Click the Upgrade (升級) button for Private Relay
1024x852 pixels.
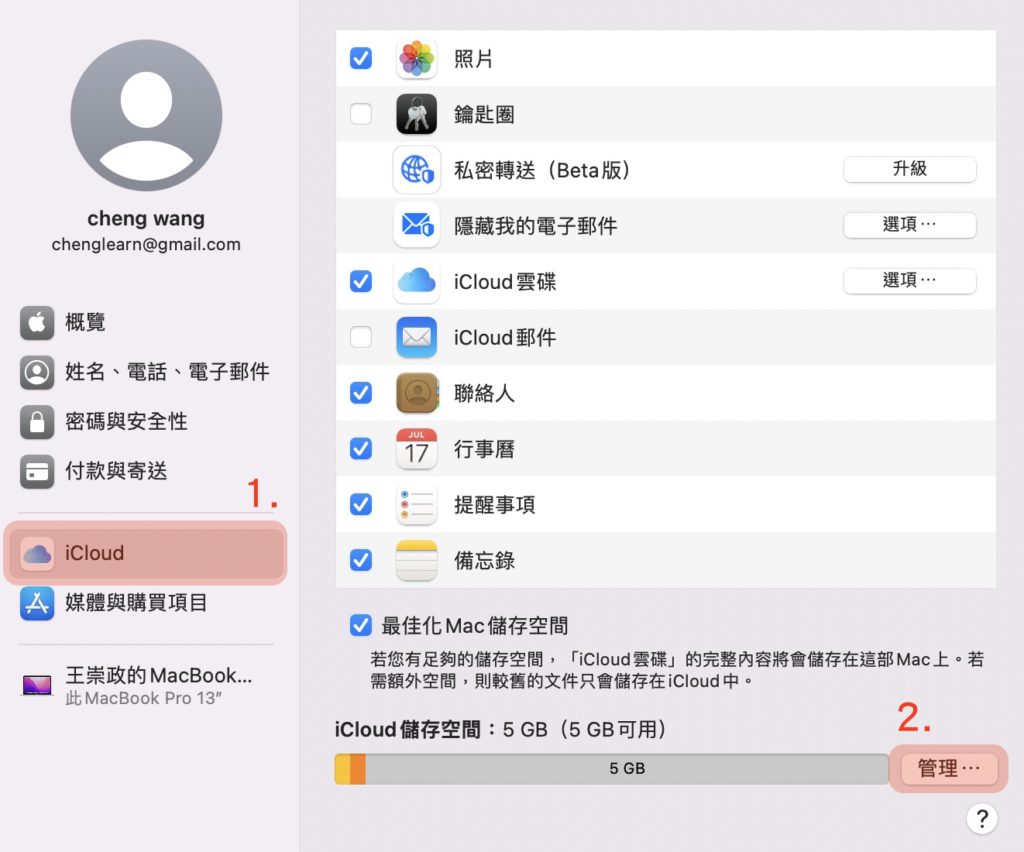(909, 170)
